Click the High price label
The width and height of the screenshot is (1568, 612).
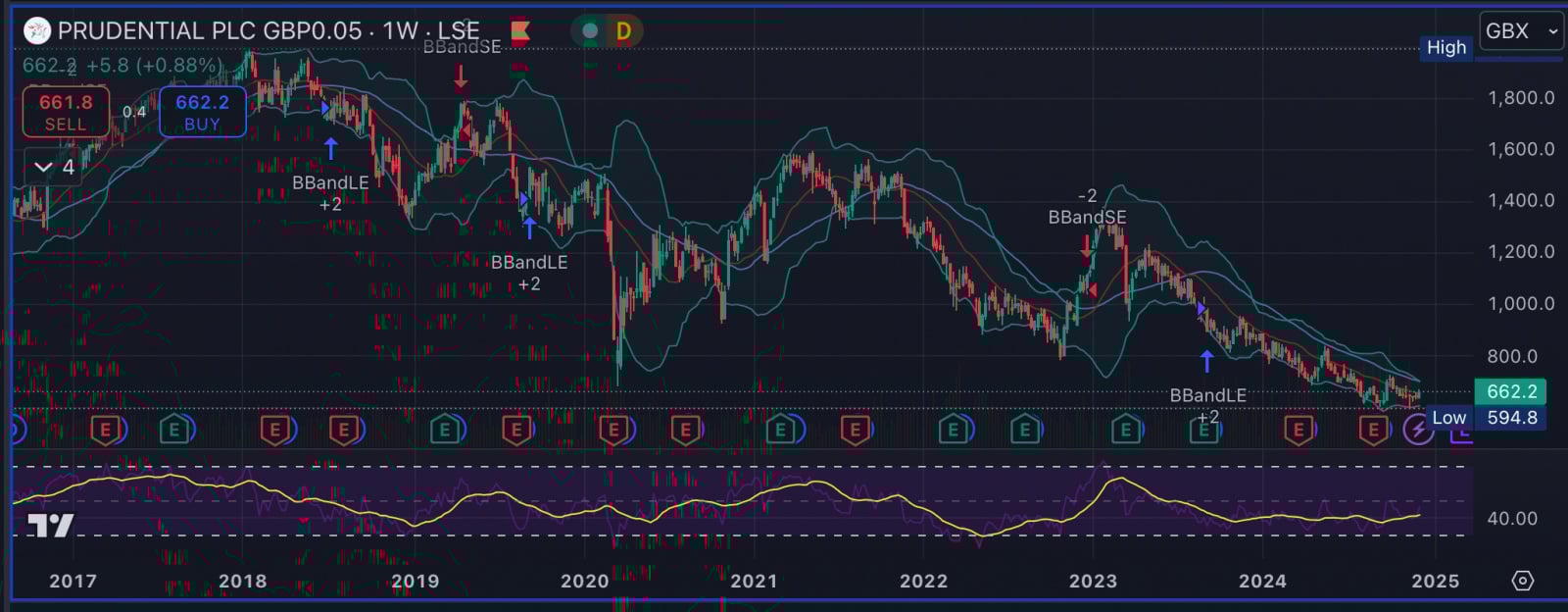pos(1446,48)
